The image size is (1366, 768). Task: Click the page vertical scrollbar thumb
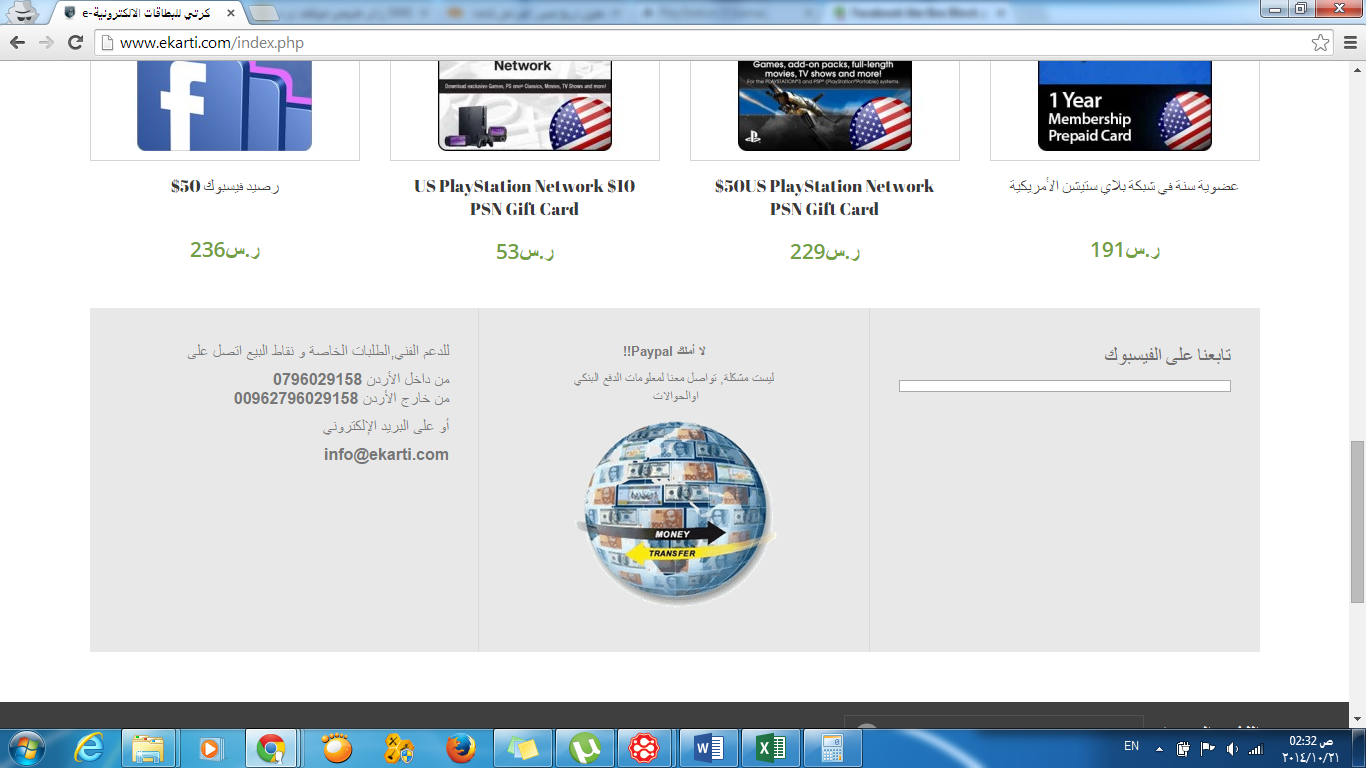pyautogui.click(x=1357, y=521)
